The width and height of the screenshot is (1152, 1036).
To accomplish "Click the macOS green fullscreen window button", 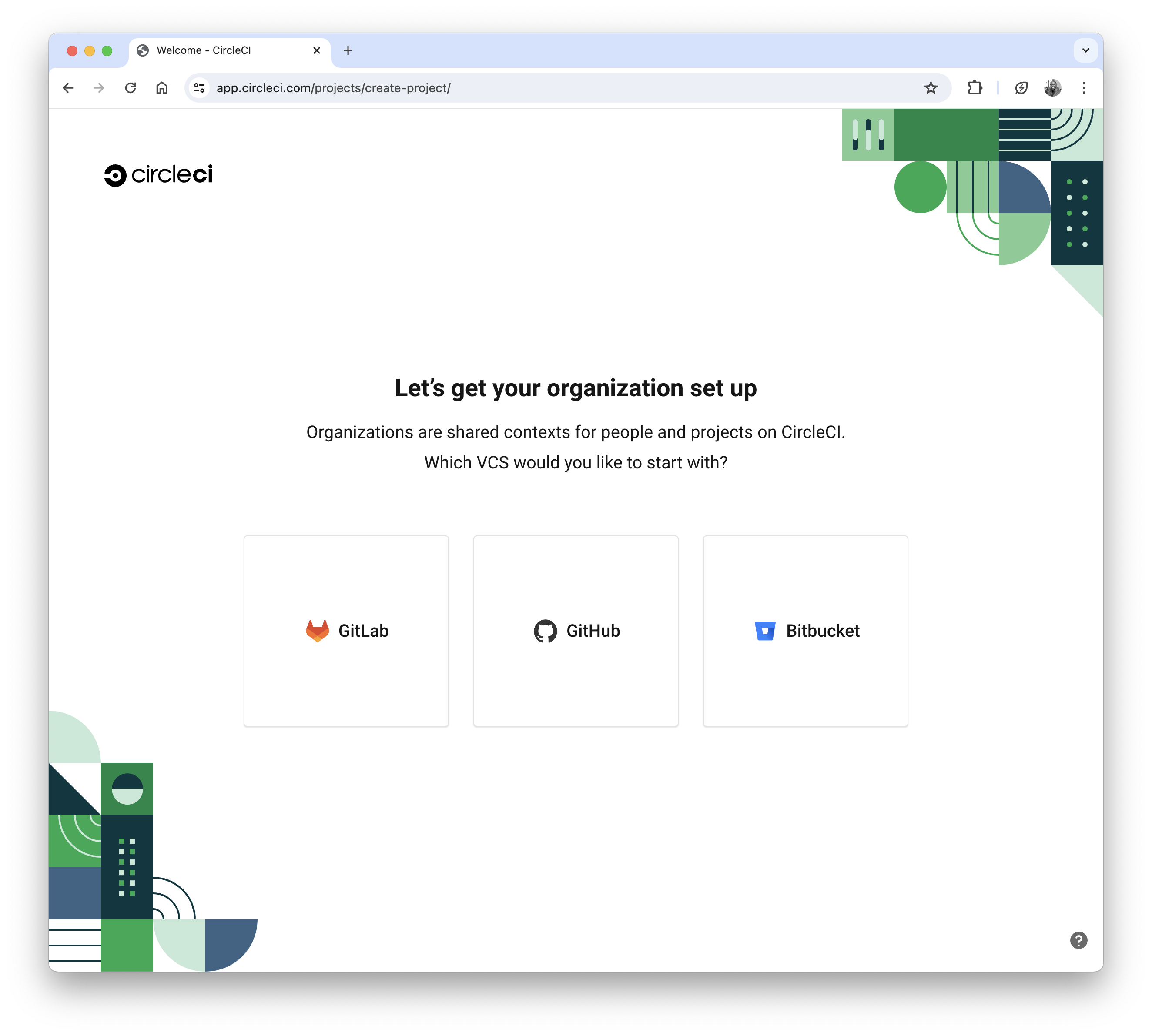I will [107, 50].
